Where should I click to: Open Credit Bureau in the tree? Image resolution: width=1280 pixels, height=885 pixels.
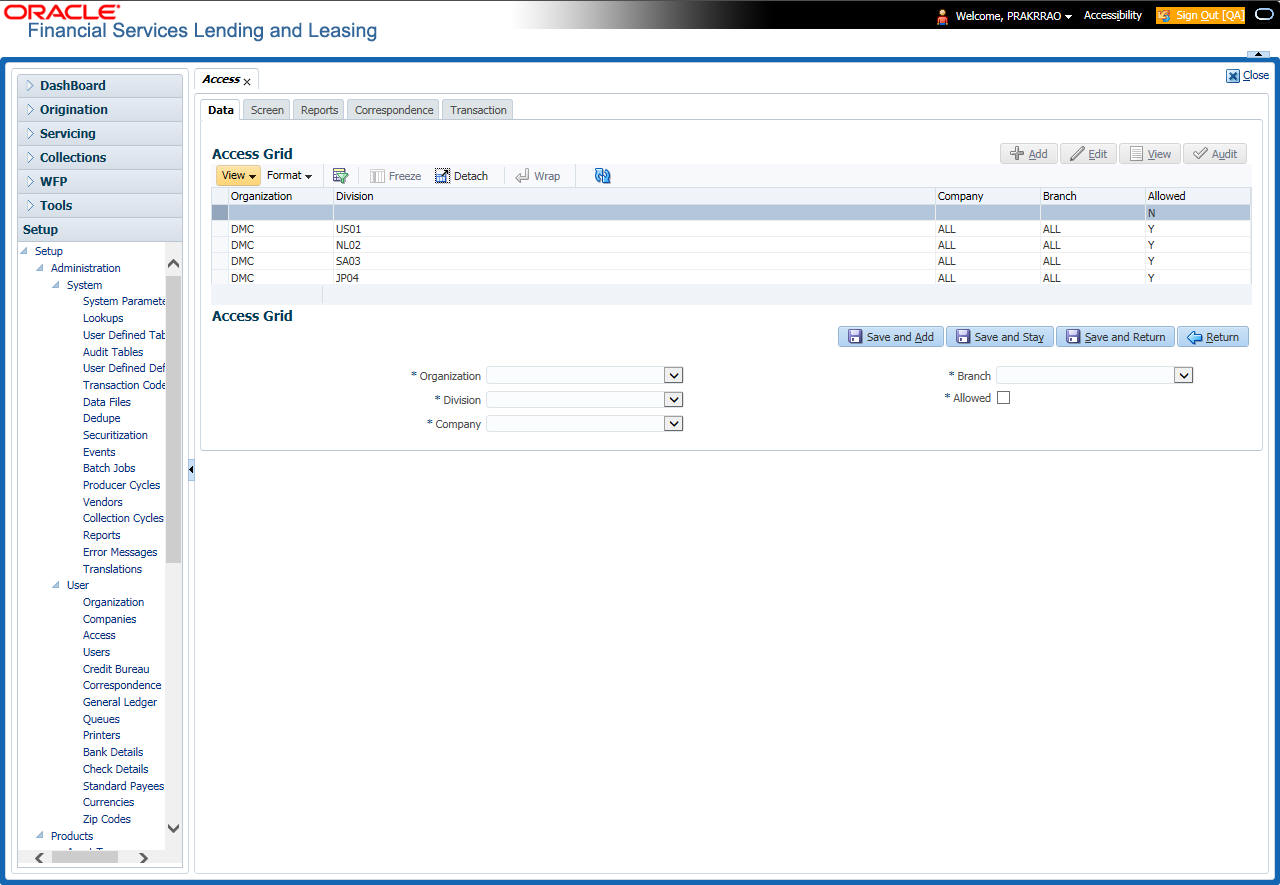click(x=116, y=669)
